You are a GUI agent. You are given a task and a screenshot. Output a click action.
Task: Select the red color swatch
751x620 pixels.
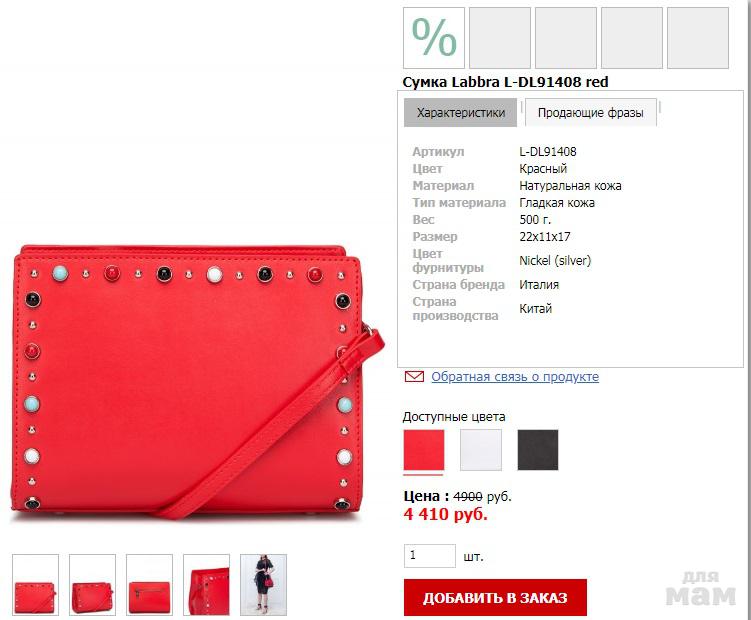[x=424, y=450]
